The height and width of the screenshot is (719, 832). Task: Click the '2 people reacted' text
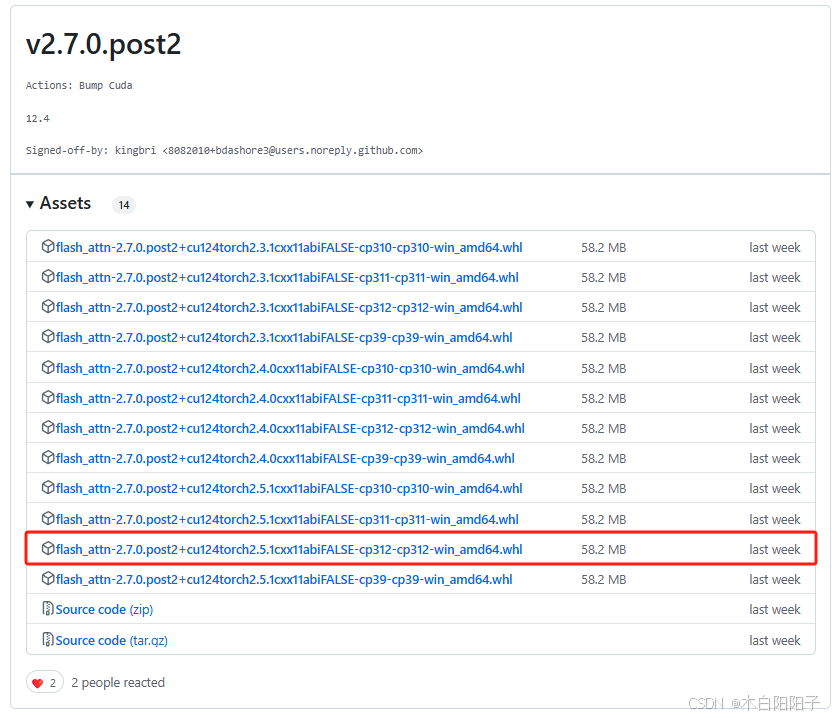(x=118, y=682)
